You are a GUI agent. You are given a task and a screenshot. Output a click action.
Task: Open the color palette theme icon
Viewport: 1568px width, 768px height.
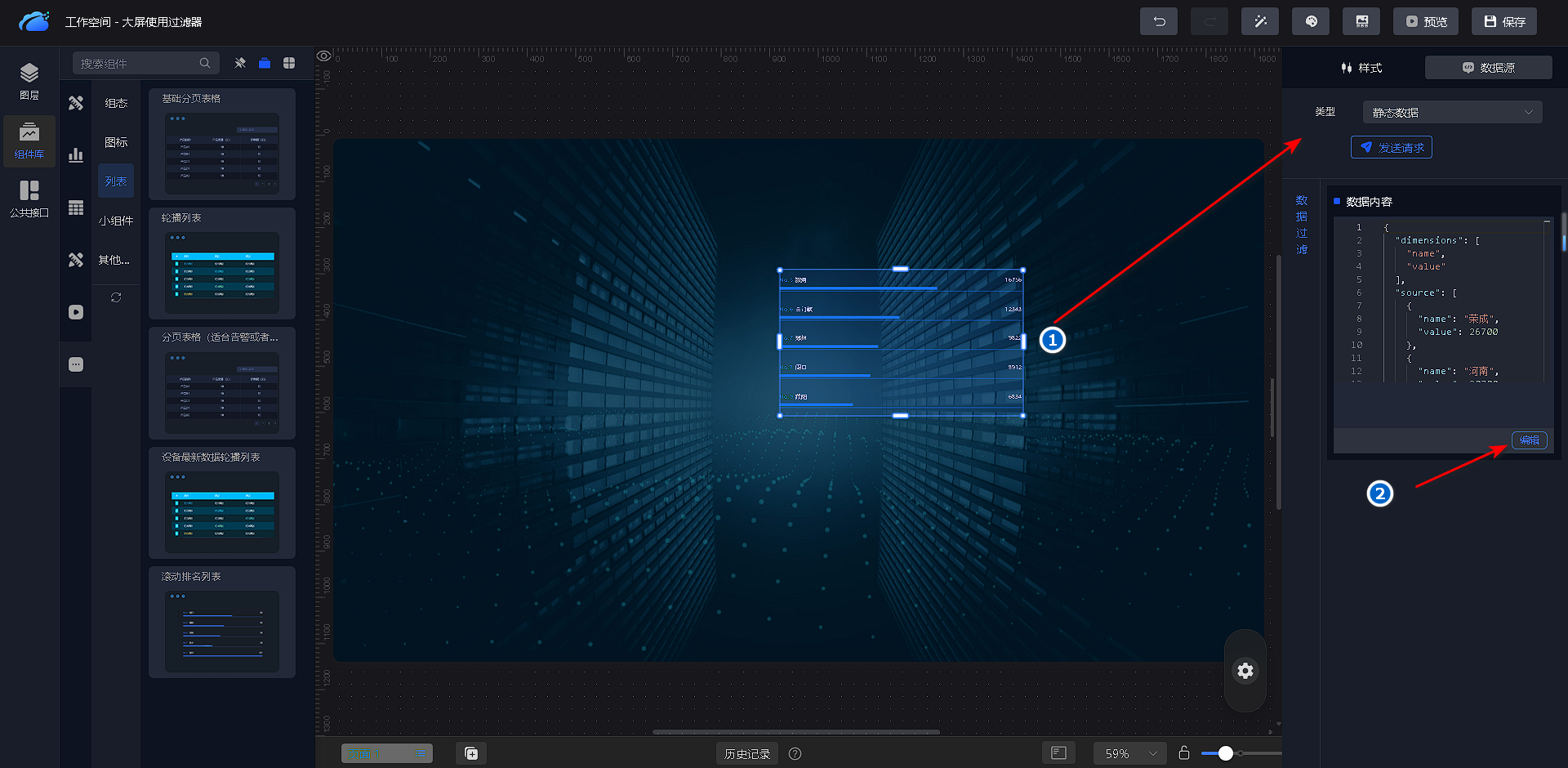tap(1310, 22)
